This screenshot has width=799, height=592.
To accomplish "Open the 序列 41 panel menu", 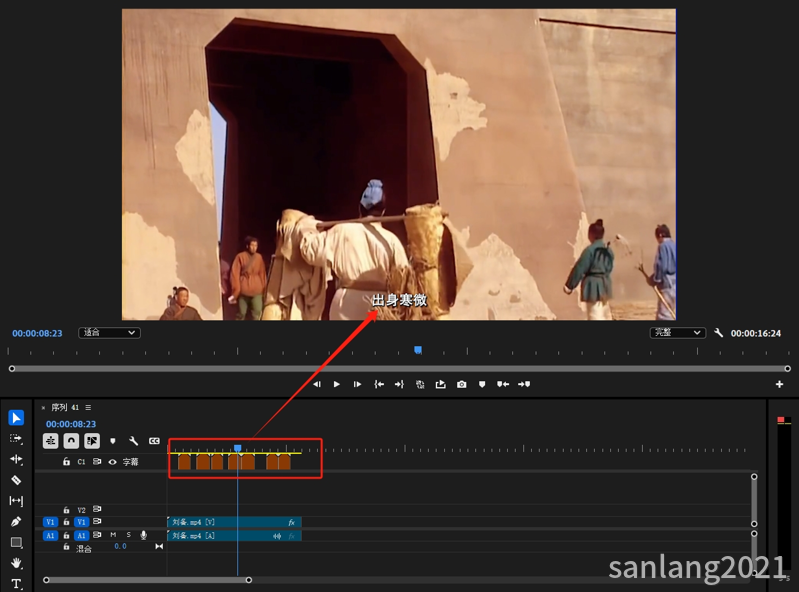I will pyautogui.click(x=88, y=408).
